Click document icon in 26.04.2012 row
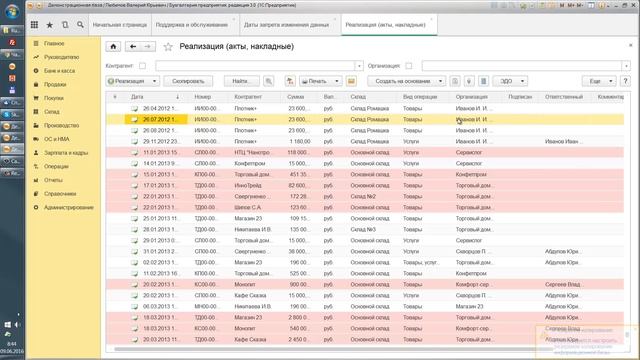The width and height of the screenshot is (640, 360). tap(134, 109)
